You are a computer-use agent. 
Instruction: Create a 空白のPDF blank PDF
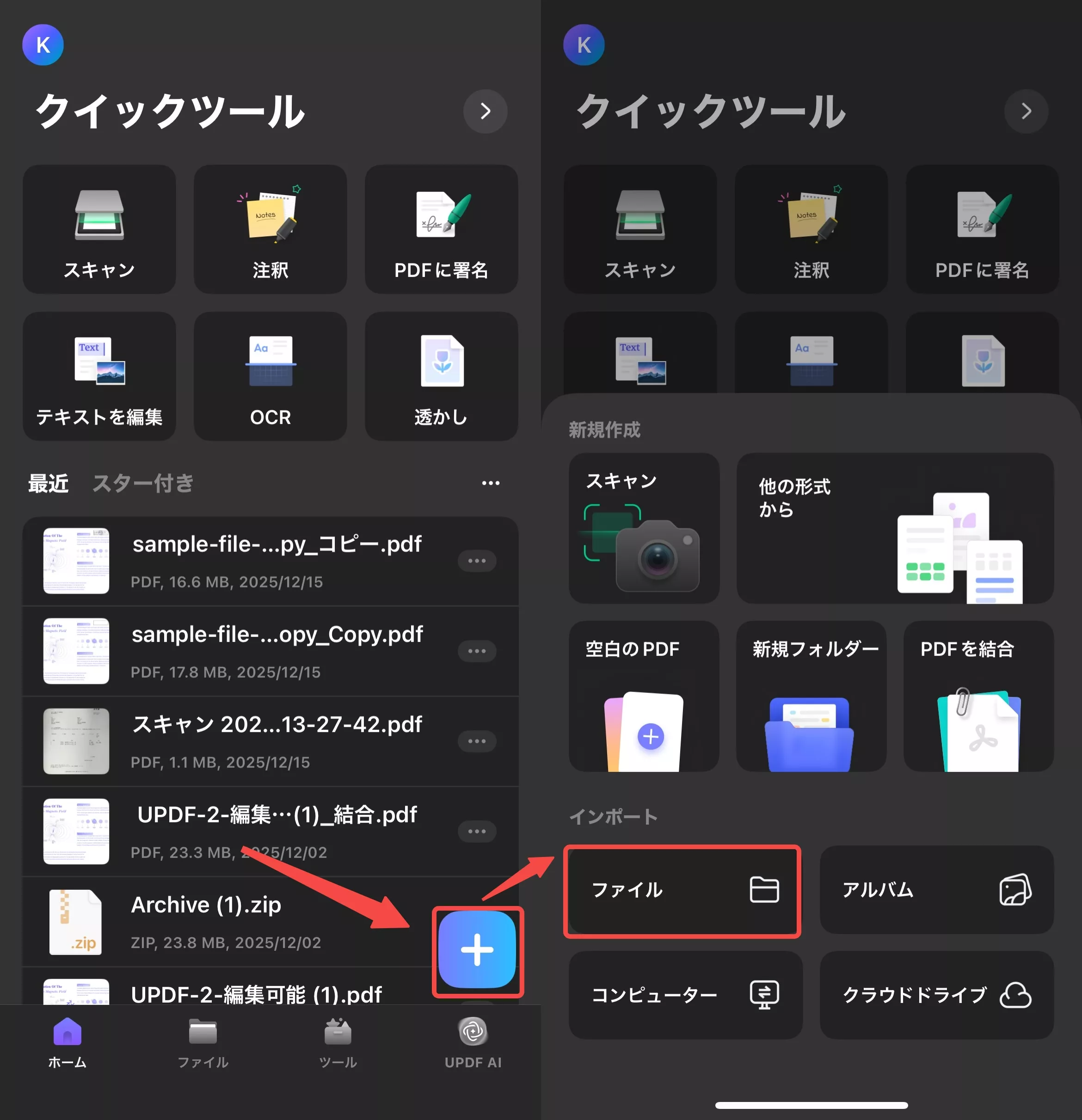(x=644, y=697)
